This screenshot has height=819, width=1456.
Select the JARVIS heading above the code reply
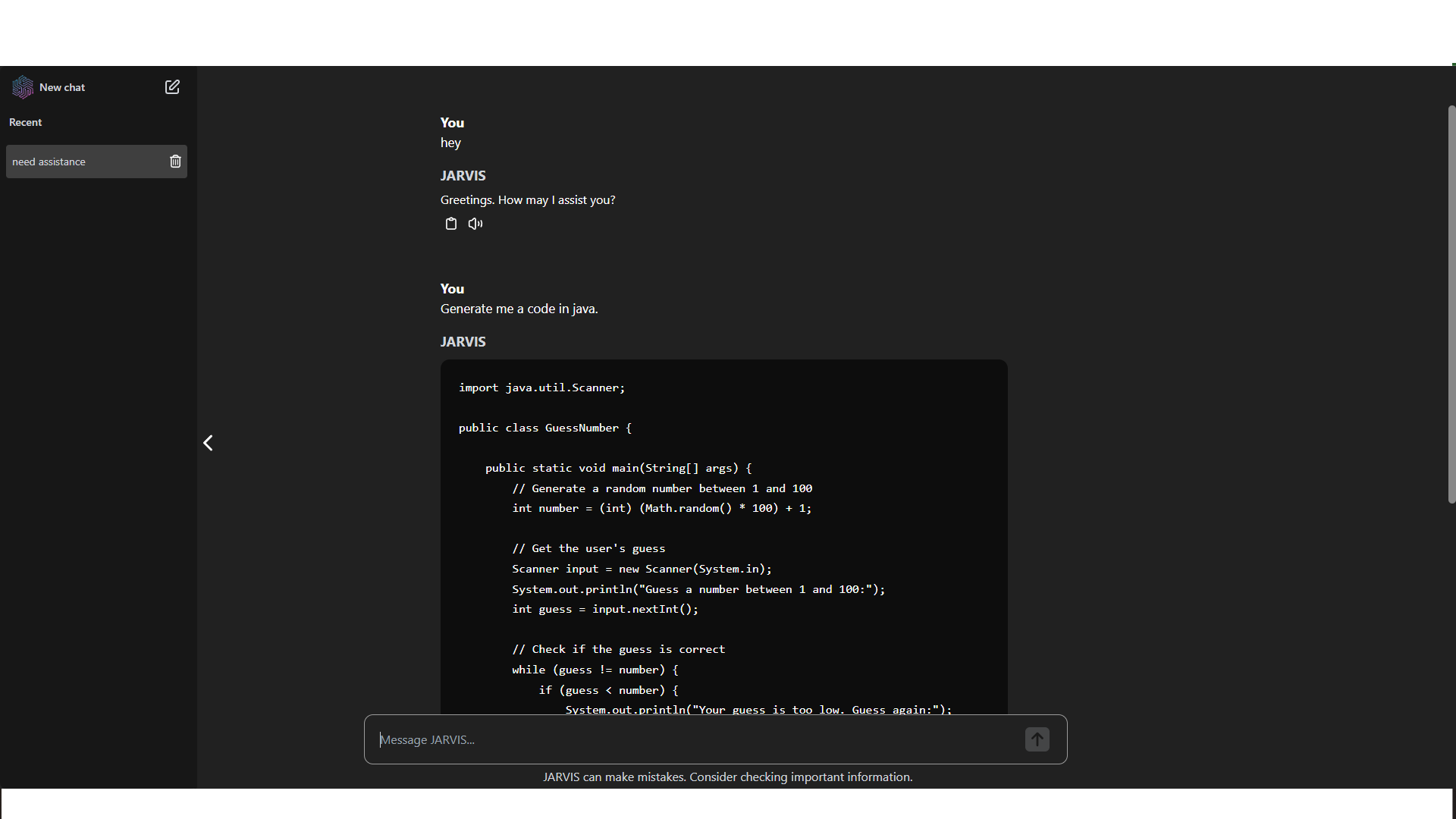pyautogui.click(x=463, y=341)
